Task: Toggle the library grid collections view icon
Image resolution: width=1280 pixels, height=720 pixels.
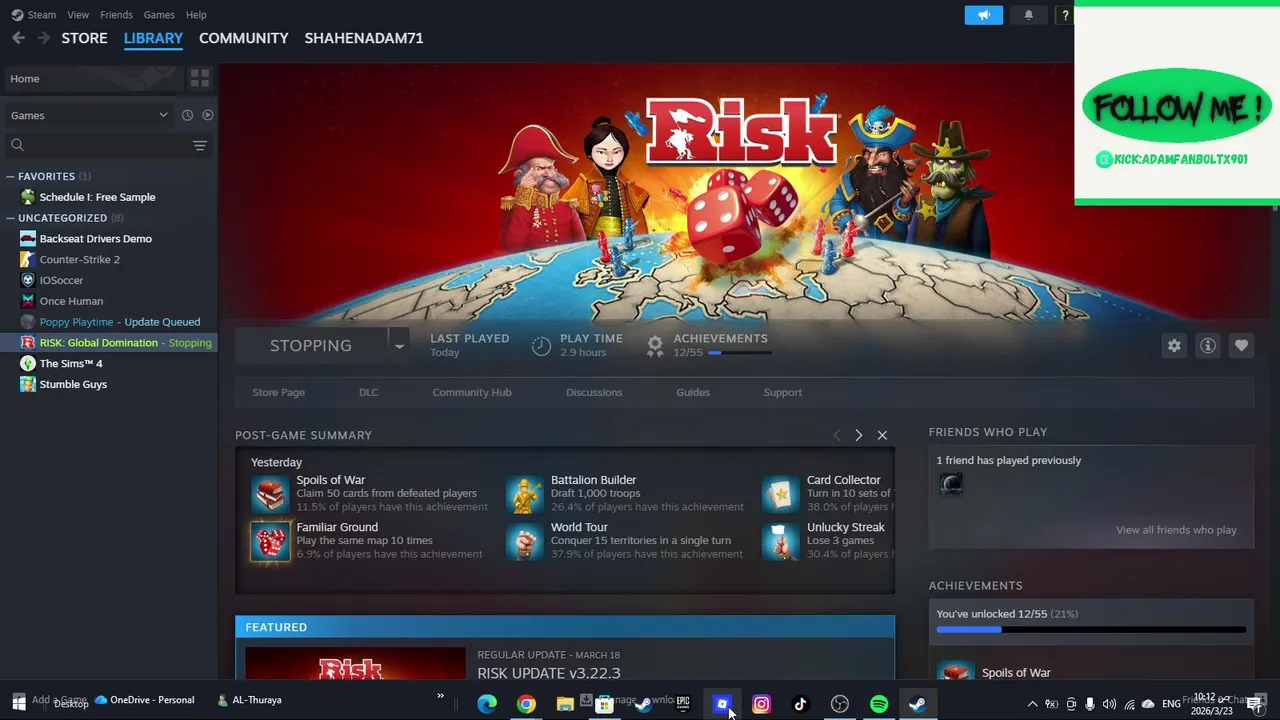Action: click(x=200, y=78)
